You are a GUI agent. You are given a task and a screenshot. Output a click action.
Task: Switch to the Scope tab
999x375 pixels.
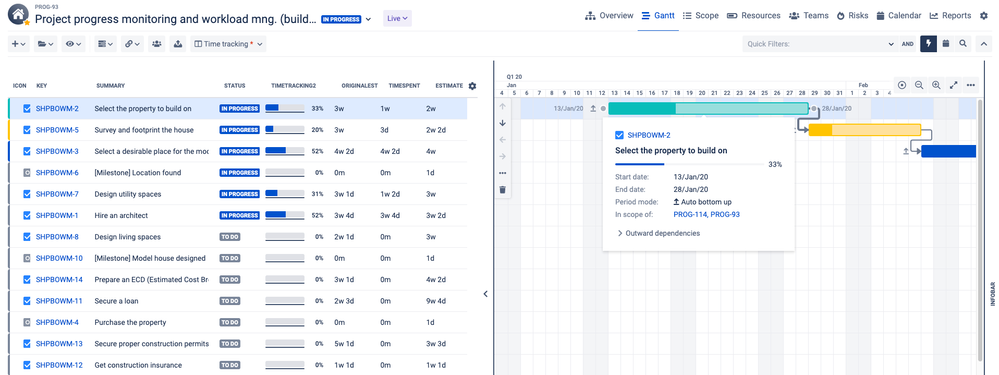click(701, 15)
